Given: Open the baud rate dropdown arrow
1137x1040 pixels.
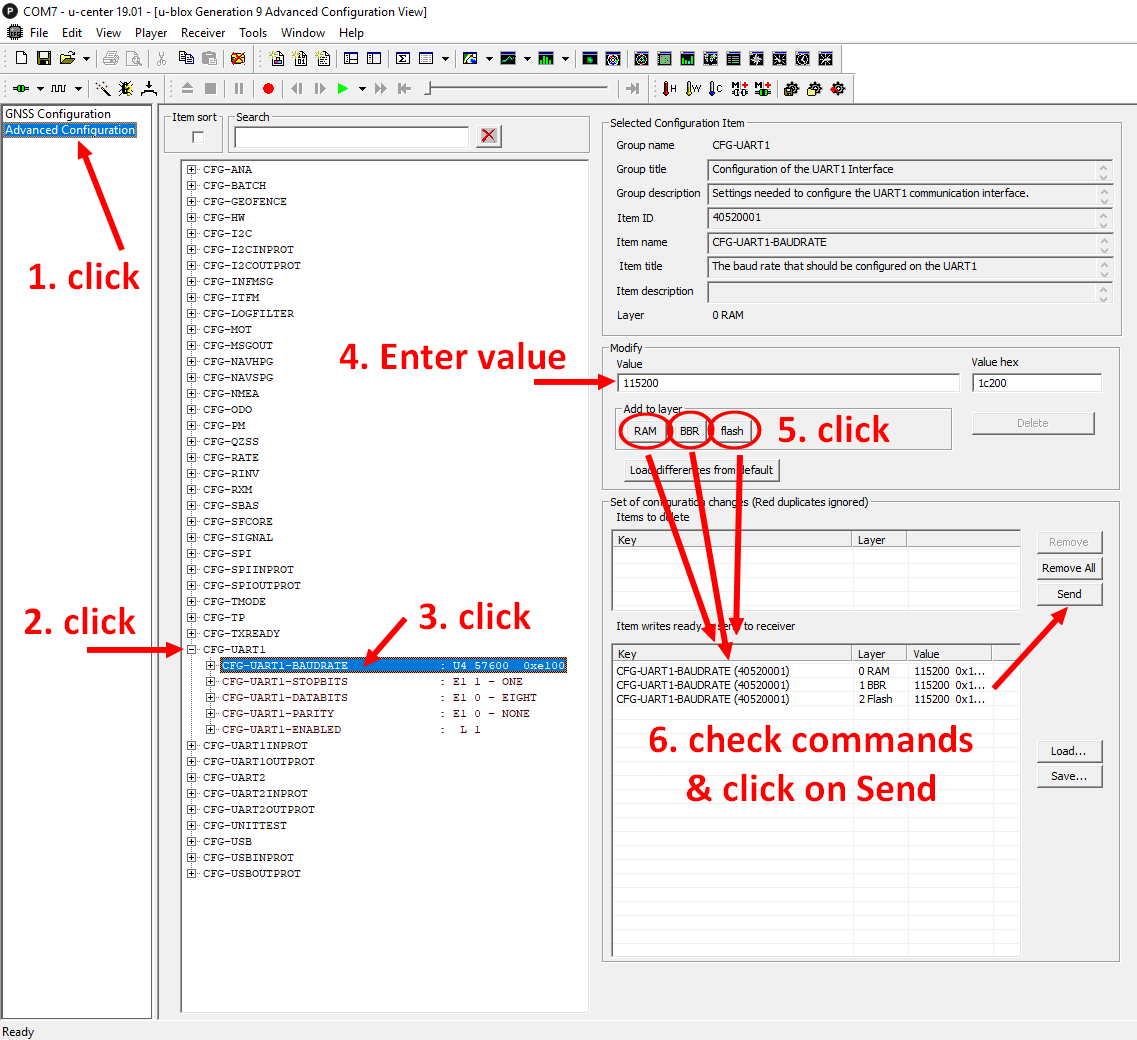Looking at the screenshot, I should point(78,88).
